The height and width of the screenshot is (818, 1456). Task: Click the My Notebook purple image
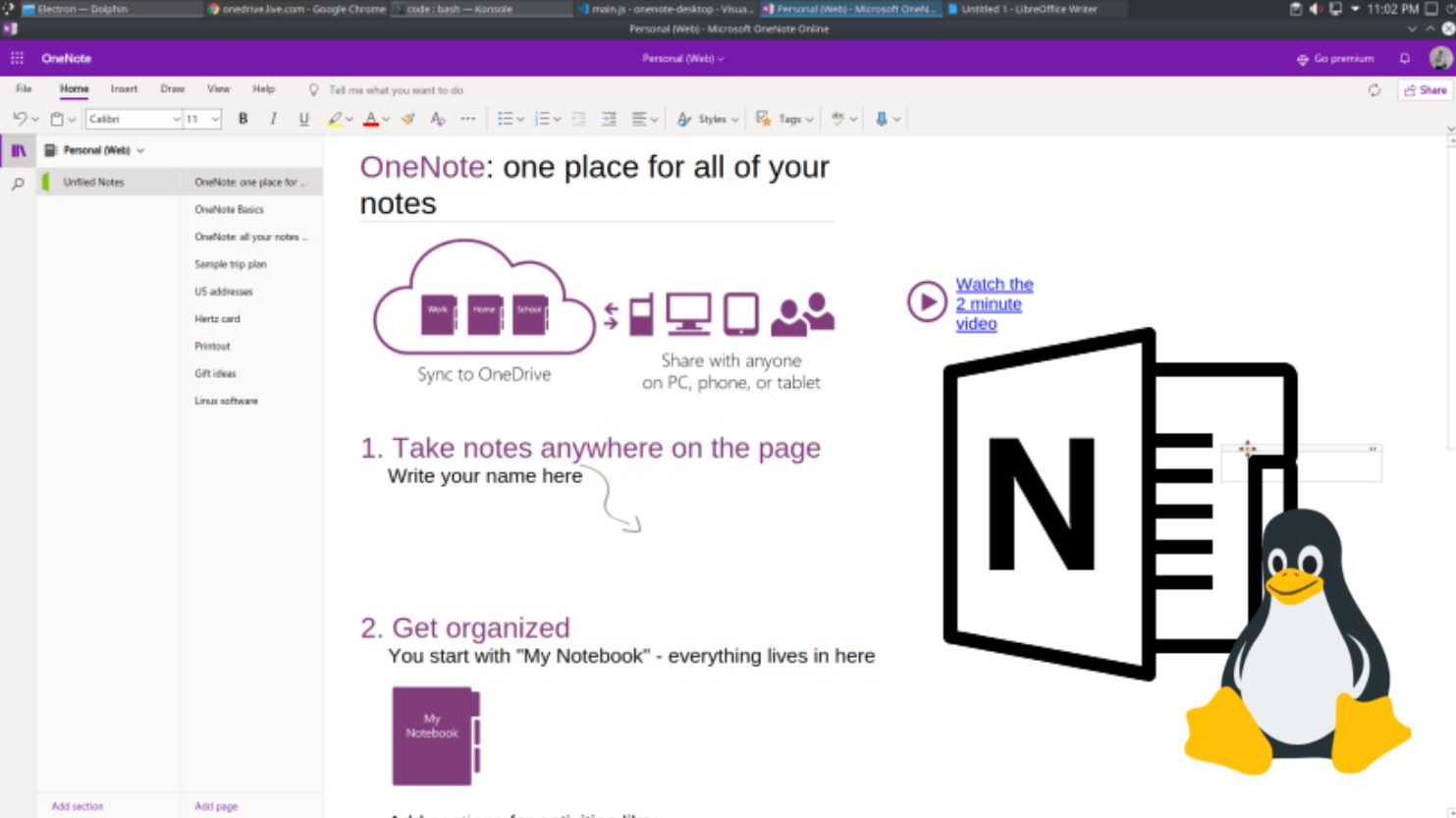[436, 736]
